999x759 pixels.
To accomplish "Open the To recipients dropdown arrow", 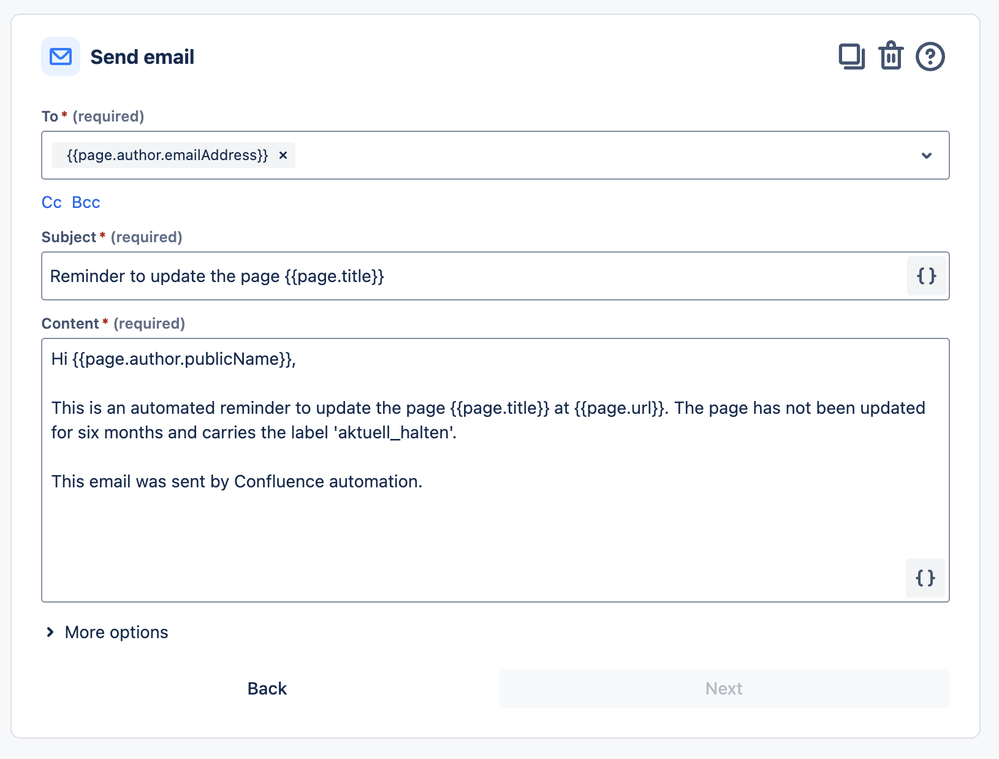I will [926, 156].
